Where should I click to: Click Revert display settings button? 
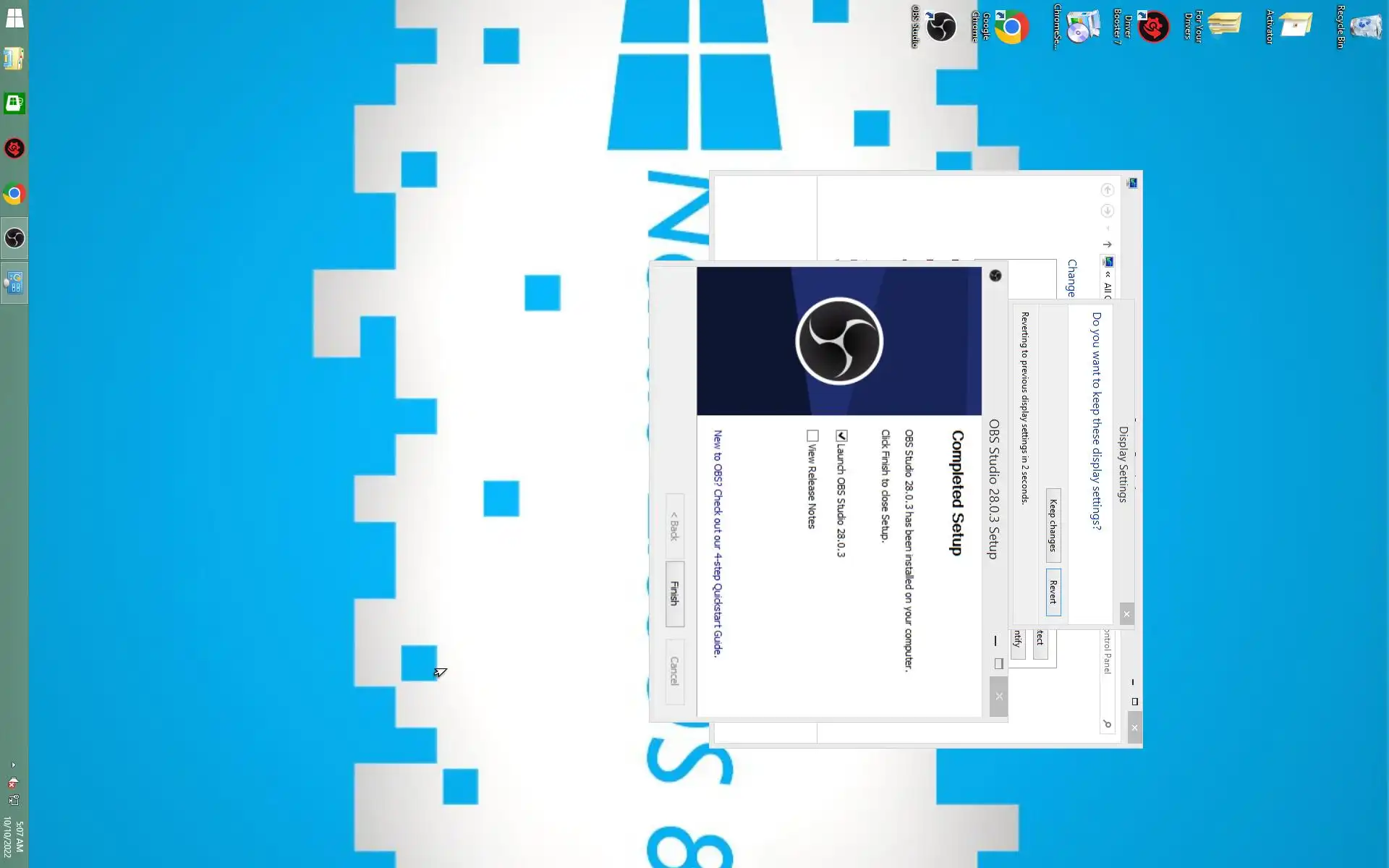(x=1053, y=592)
